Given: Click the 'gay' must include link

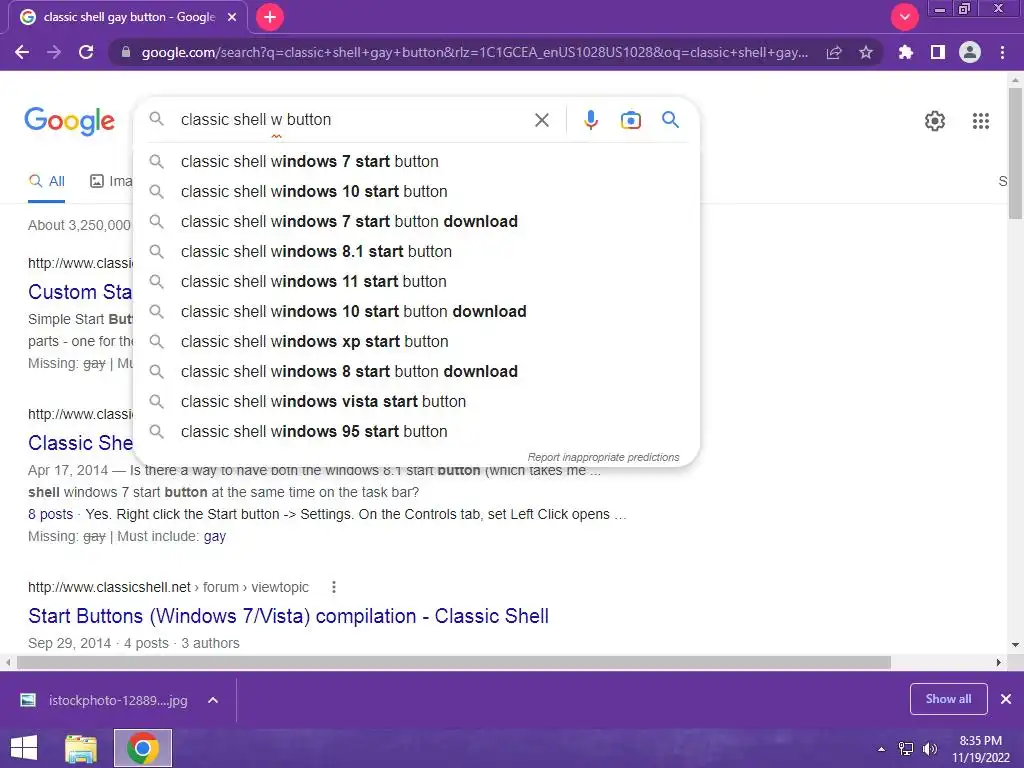Looking at the screenshot, I should [x=215, y=537].
